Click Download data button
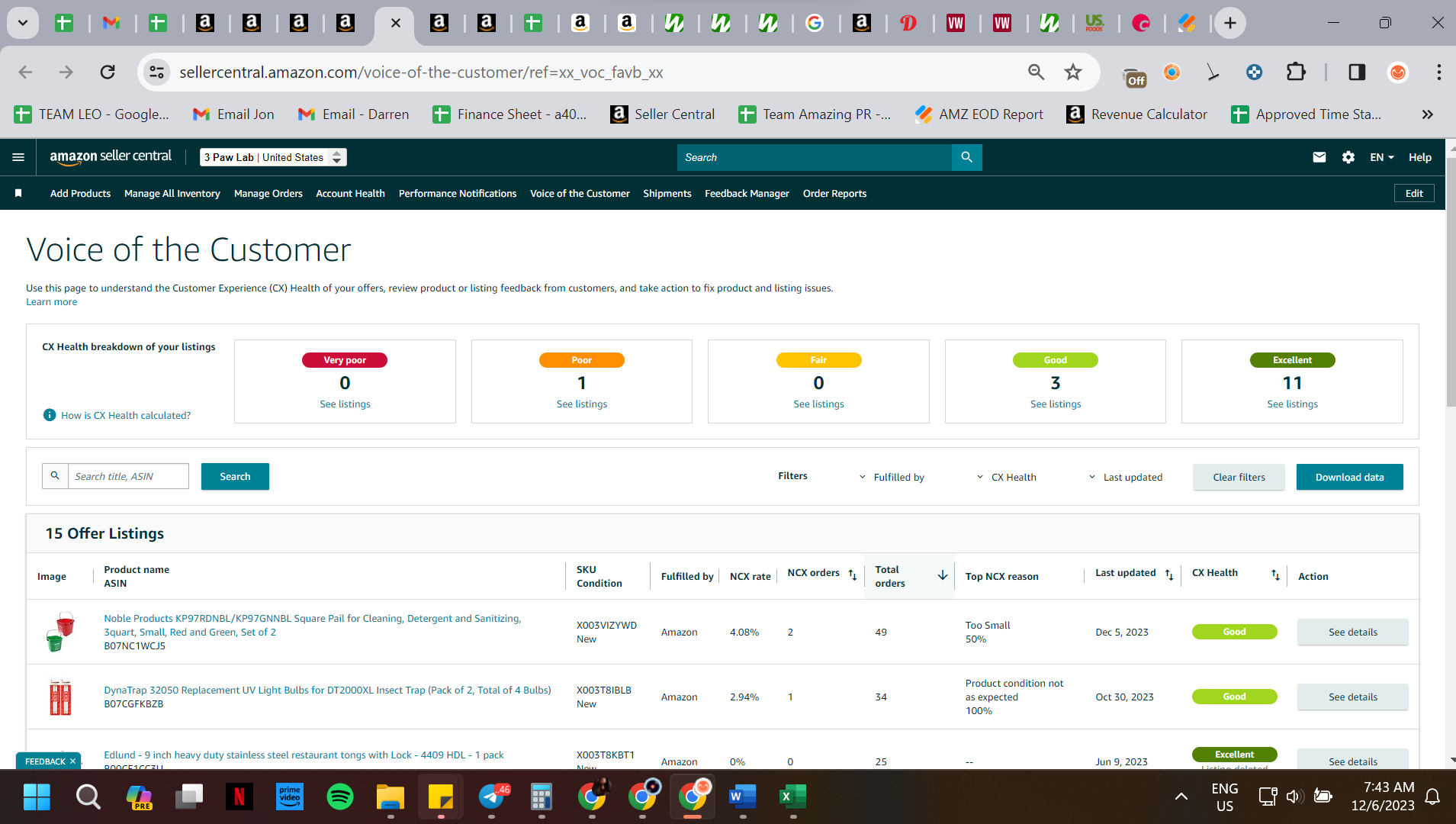The width and height of the screenshot is (1456, 824). (x=1349, y=477)
